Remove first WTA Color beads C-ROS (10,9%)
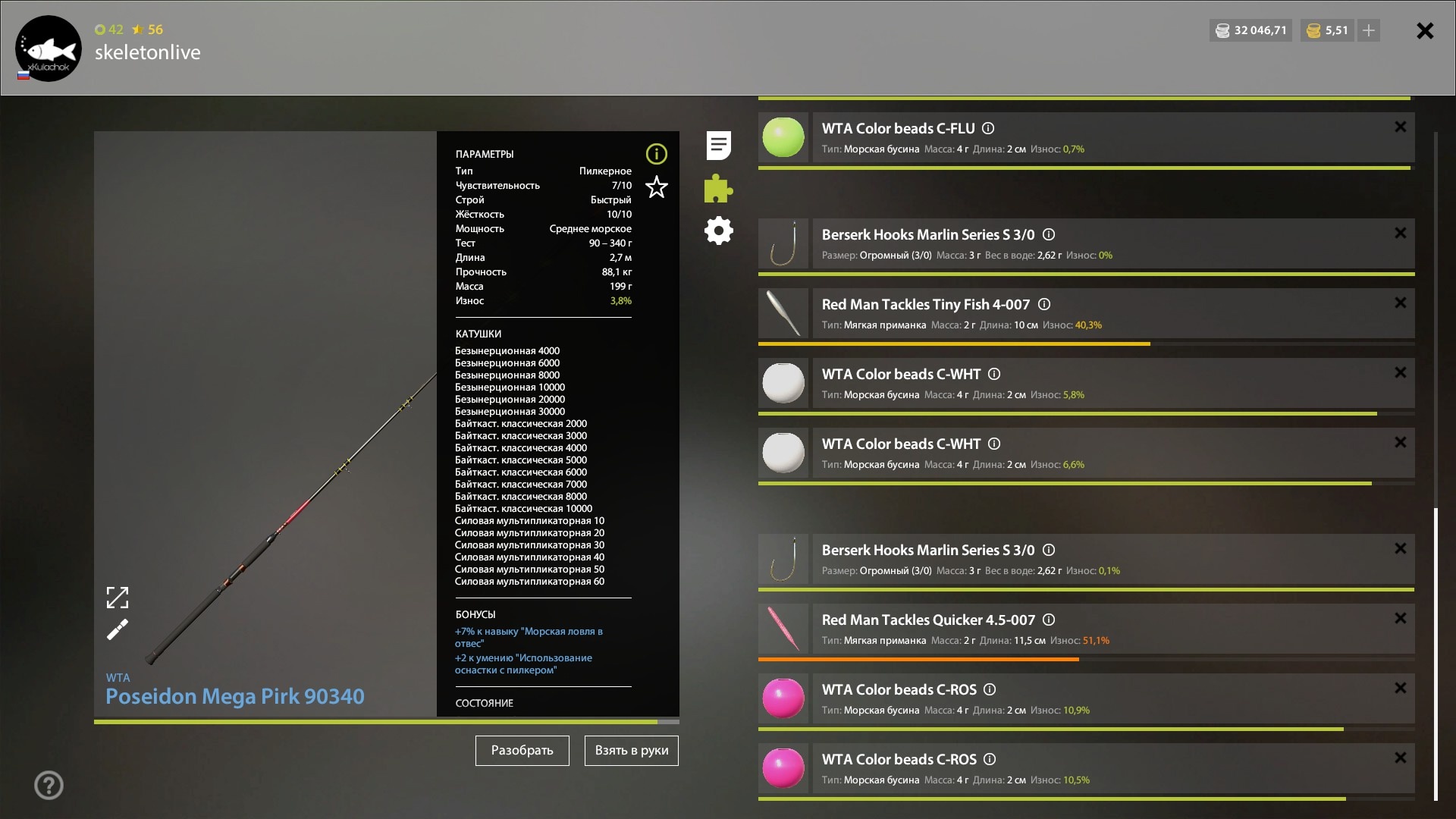 [x=1400, y=688]
